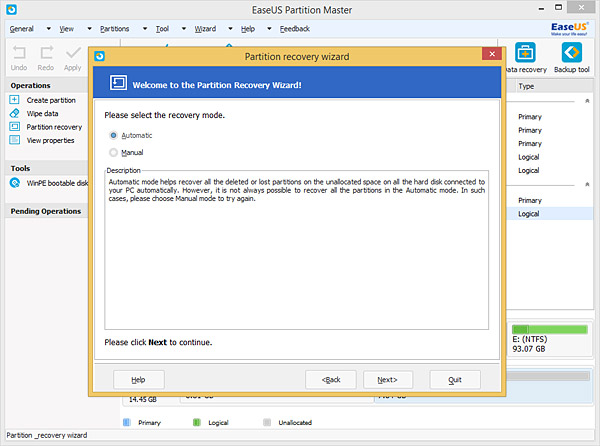Click the Unallocated legend color icon
Screen dimensions: 600x446
(267, 422)
